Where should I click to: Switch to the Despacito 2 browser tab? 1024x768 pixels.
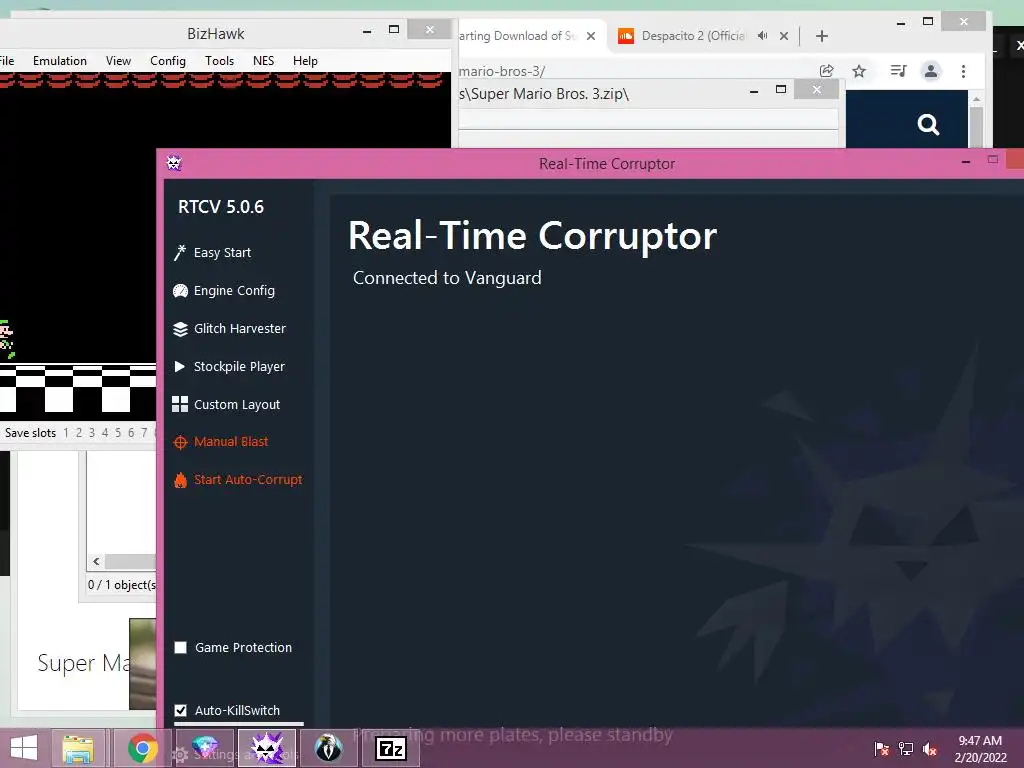pyautogui.click(x=693, y=36)
